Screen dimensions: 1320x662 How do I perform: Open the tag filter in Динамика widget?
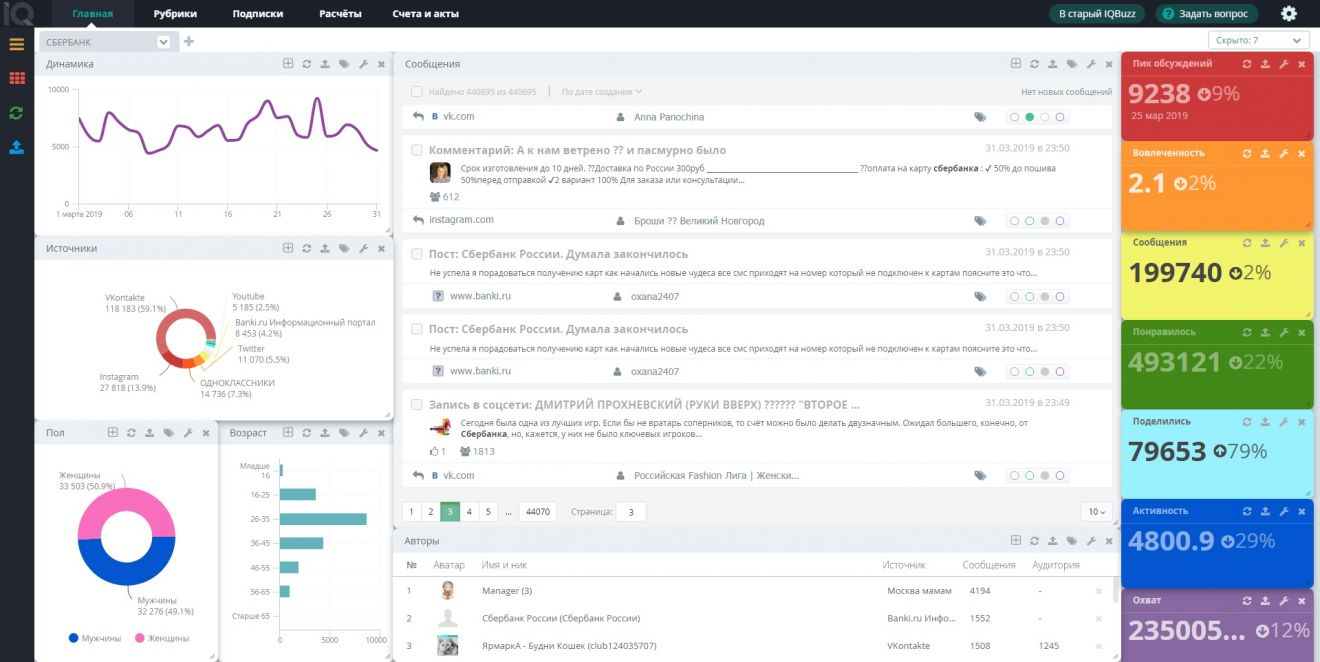tap(344, 64)
